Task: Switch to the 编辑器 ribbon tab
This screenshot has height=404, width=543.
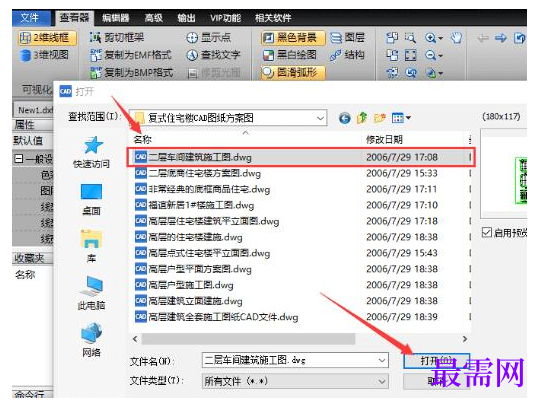Action: click(116, 18)
